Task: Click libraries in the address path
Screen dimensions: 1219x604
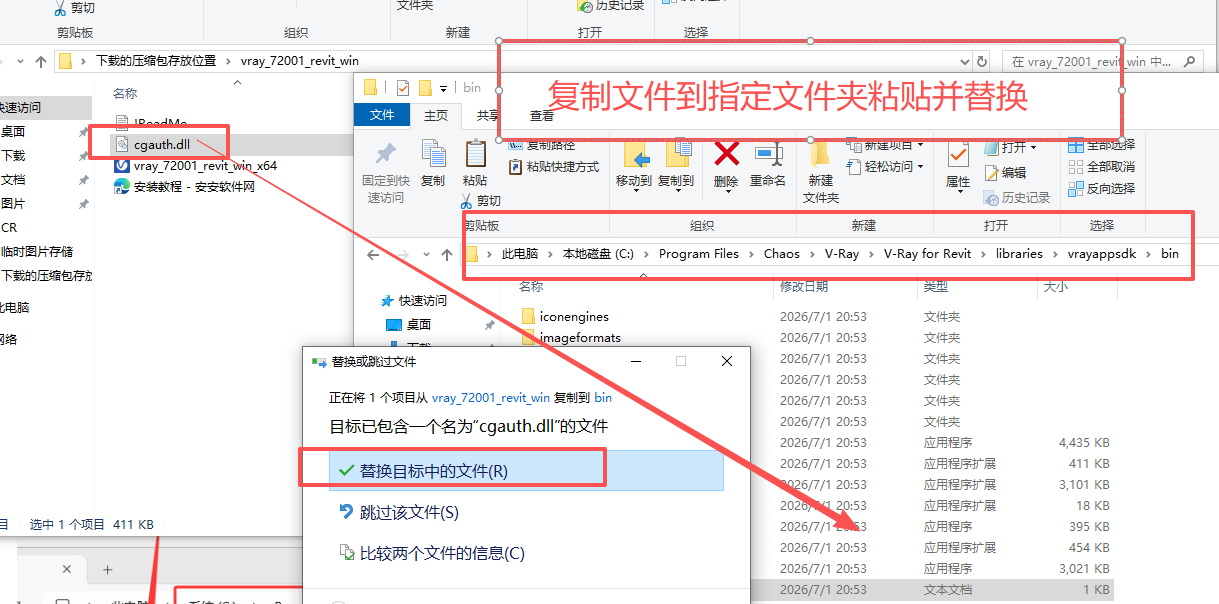Action: 1019,254
